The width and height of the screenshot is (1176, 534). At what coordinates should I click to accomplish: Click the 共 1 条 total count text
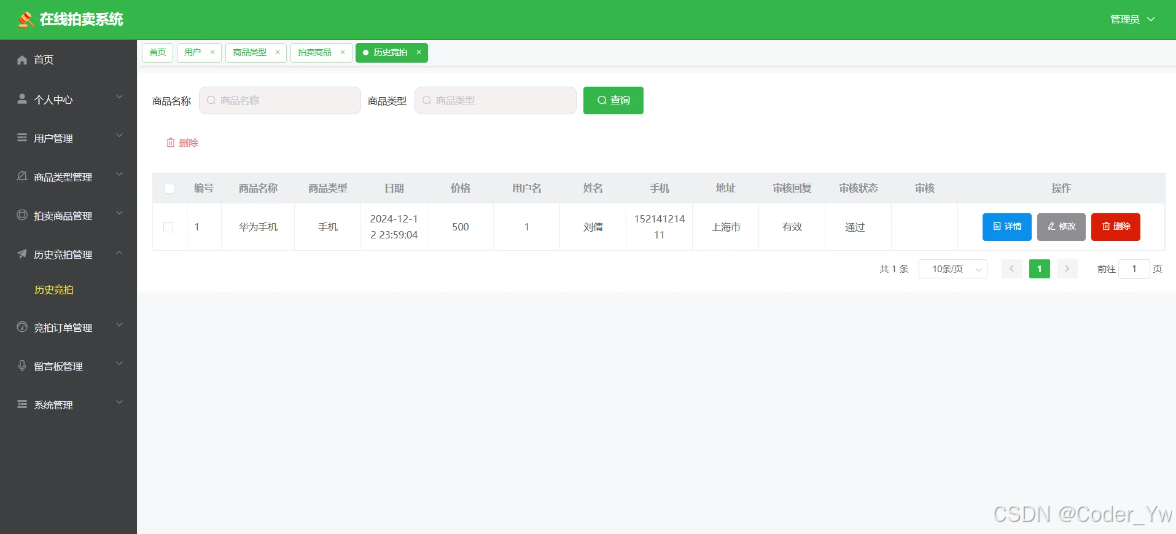894,269
